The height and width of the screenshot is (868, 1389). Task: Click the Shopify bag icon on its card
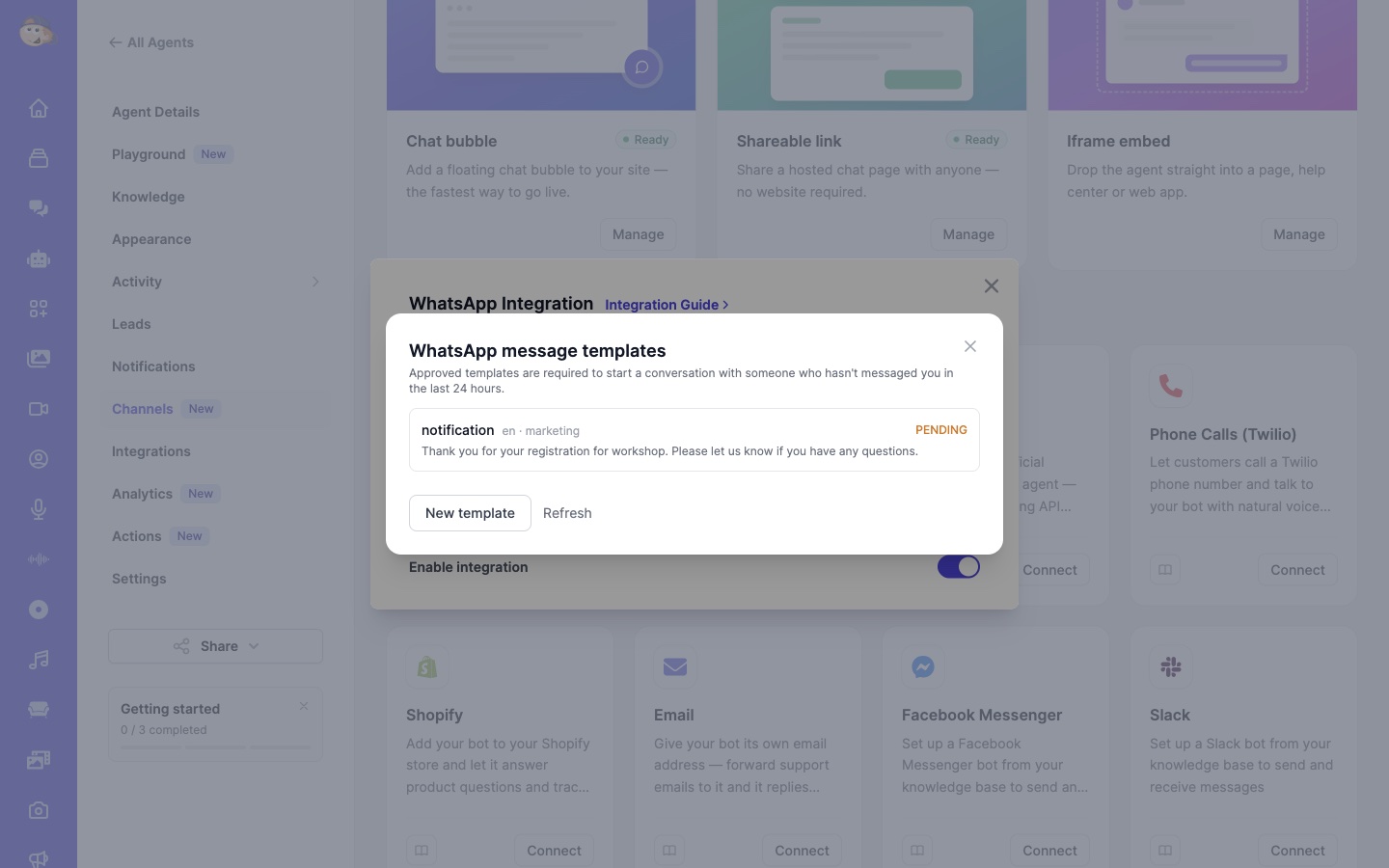pyautogui.click(x=427, y=666)
